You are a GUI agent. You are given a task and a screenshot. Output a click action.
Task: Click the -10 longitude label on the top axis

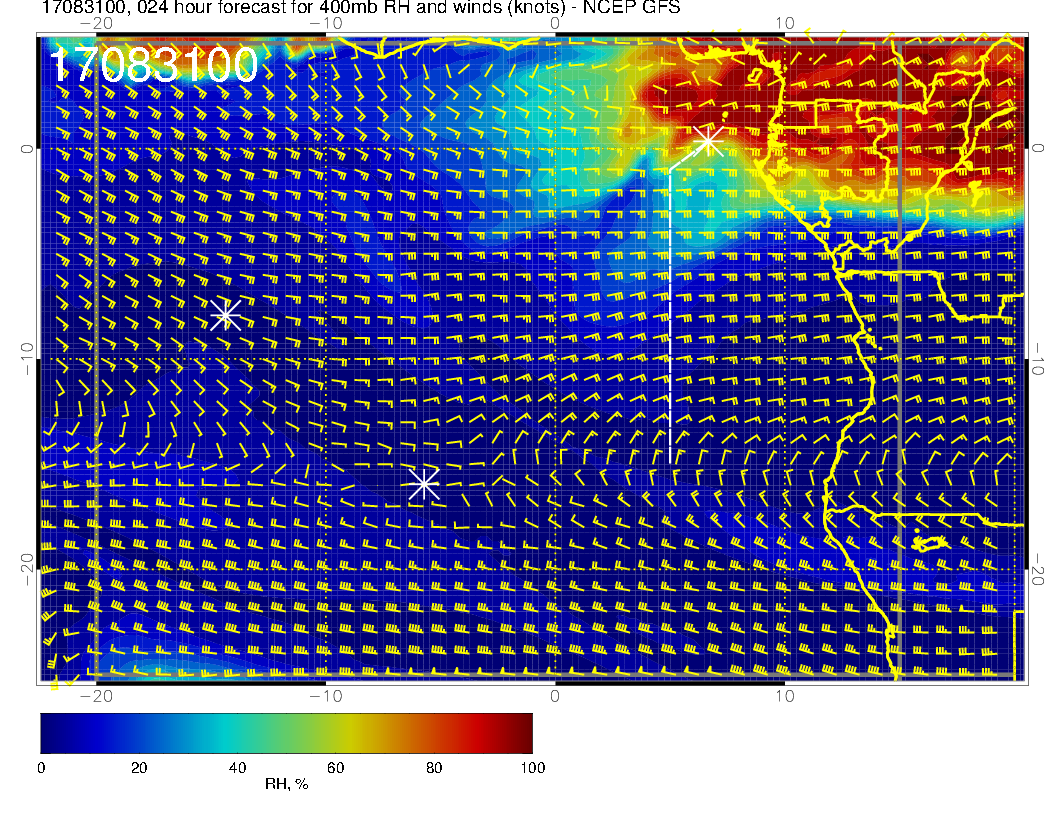327,22
